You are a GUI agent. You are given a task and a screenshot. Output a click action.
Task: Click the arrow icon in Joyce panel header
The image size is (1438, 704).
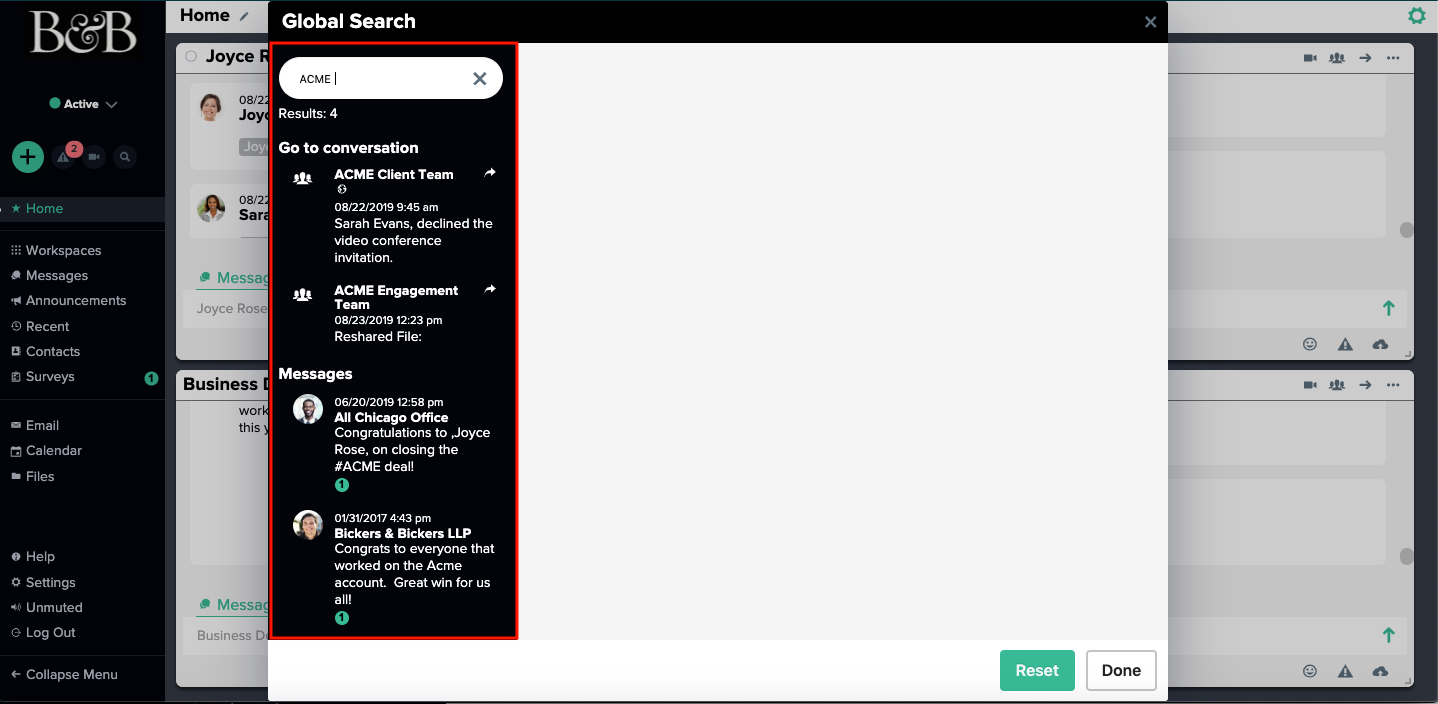(x=1365, y=58)
